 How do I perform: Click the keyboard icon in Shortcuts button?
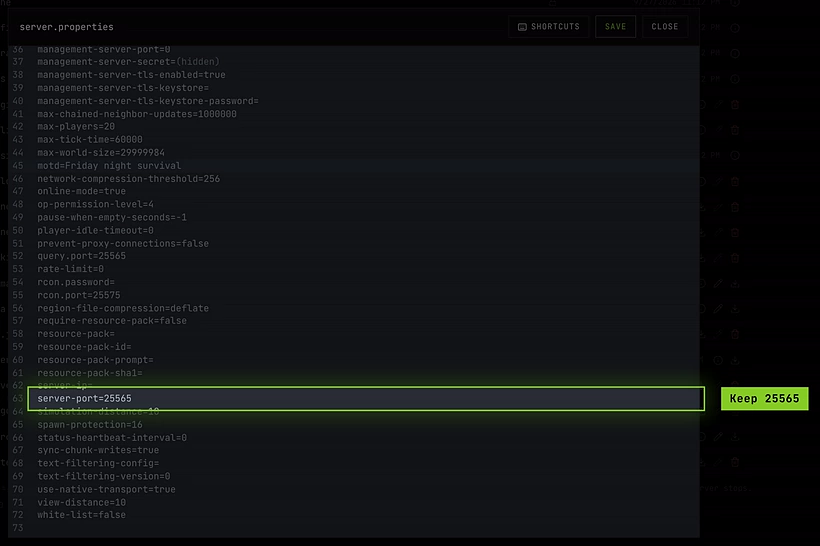tap(522, 27)
